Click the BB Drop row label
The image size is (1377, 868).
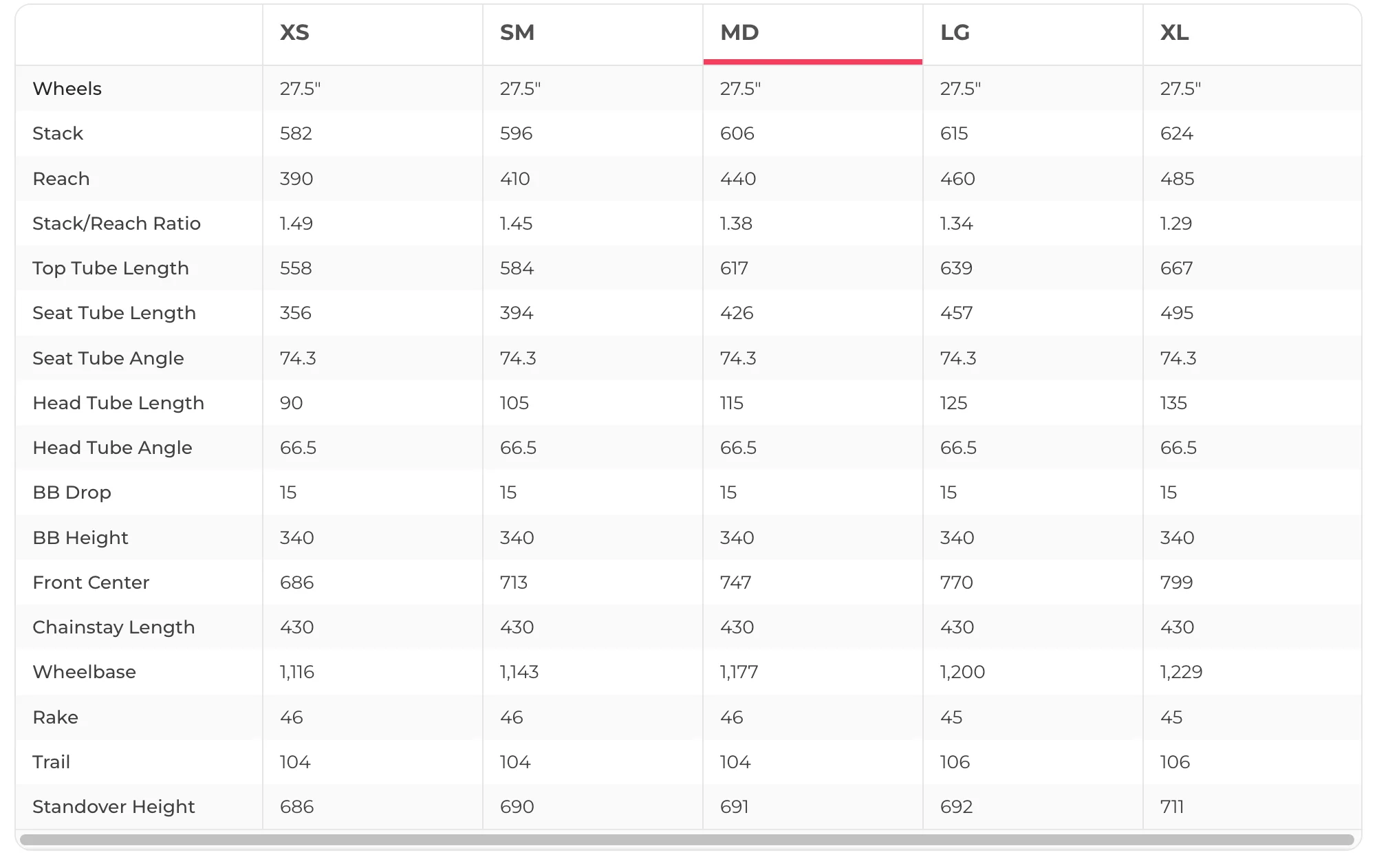point(72,492)
